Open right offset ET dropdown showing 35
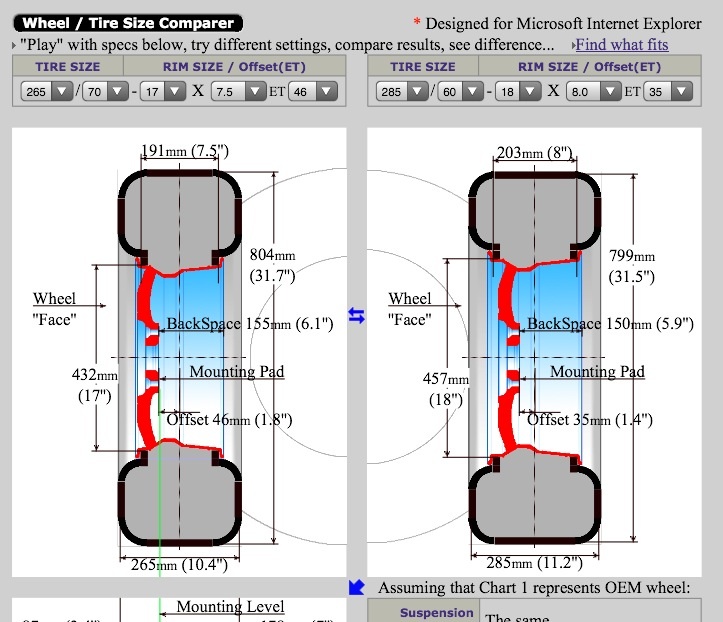This screenshot has width=723, height=622. pyautogui.click(x=668, y=91)
